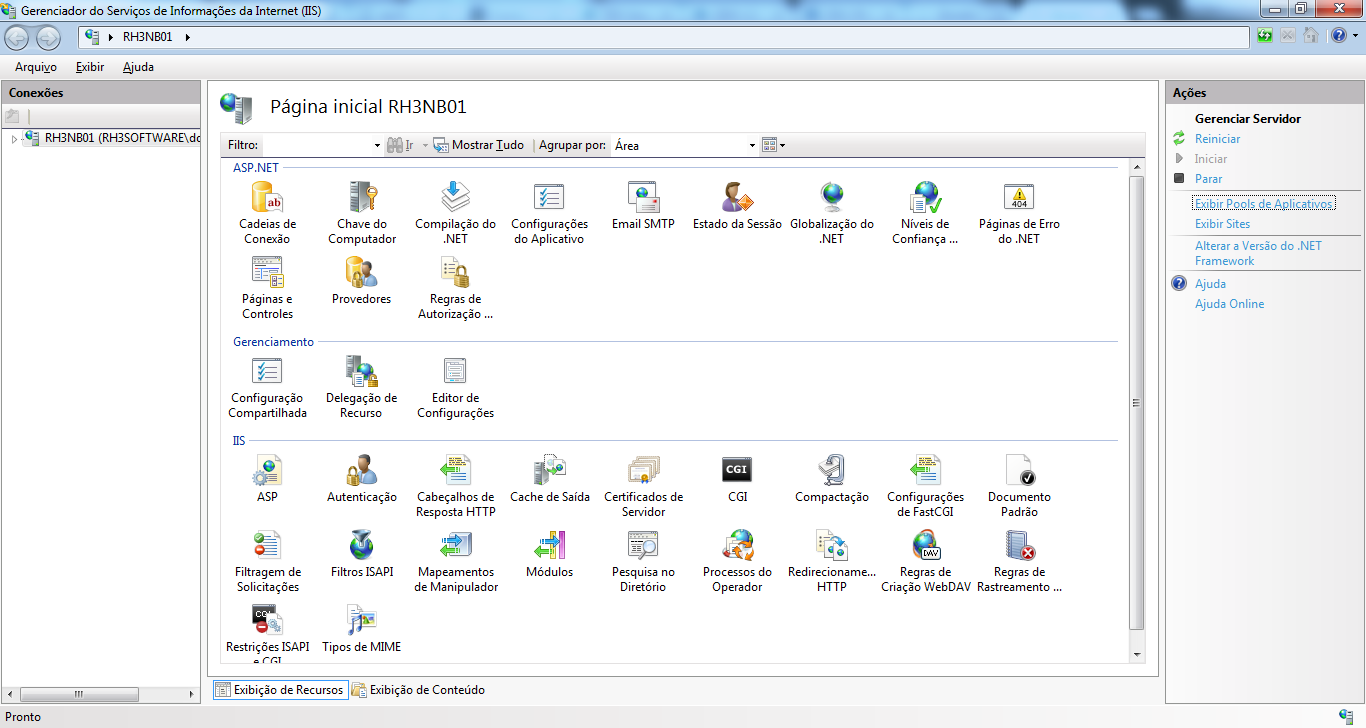
Task: Click in the Filtro text field
Action: click(x=316, y=146)
